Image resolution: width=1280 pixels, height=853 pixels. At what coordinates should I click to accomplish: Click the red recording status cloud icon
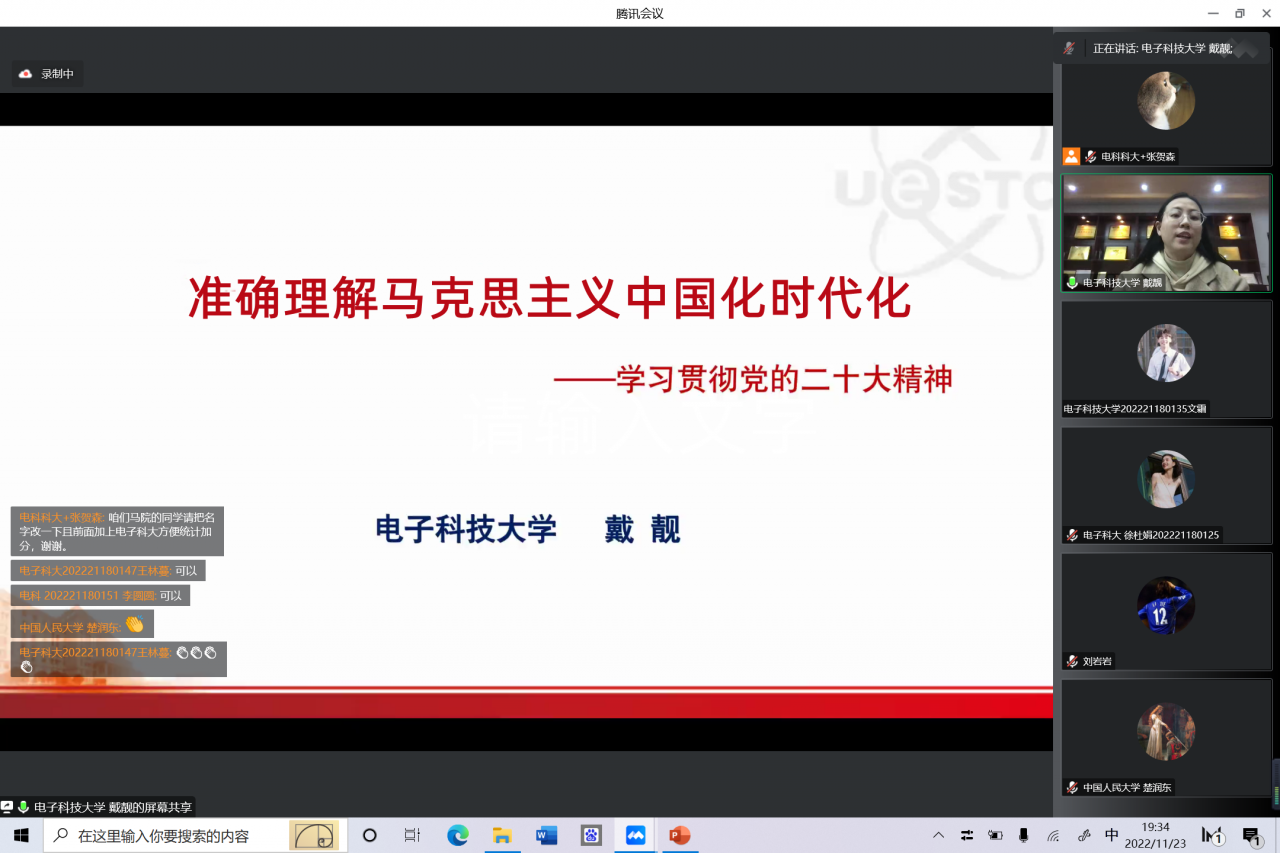pyautogui.click(x=26, y=74)
